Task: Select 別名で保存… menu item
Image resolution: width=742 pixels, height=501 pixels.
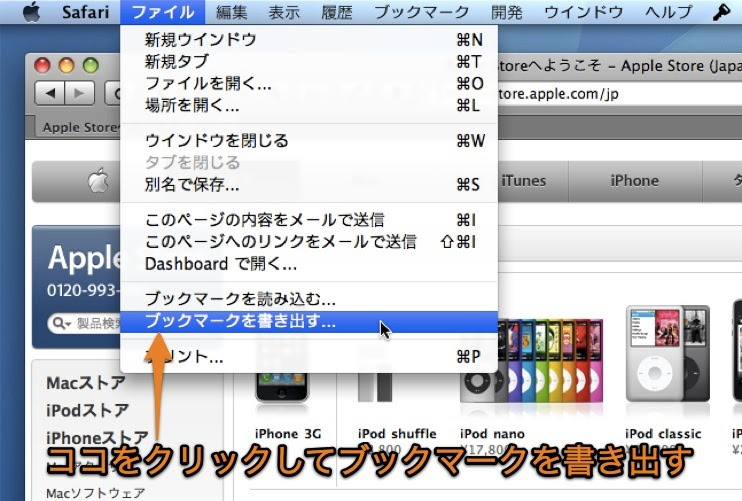Action: click(x=309, y=184)
